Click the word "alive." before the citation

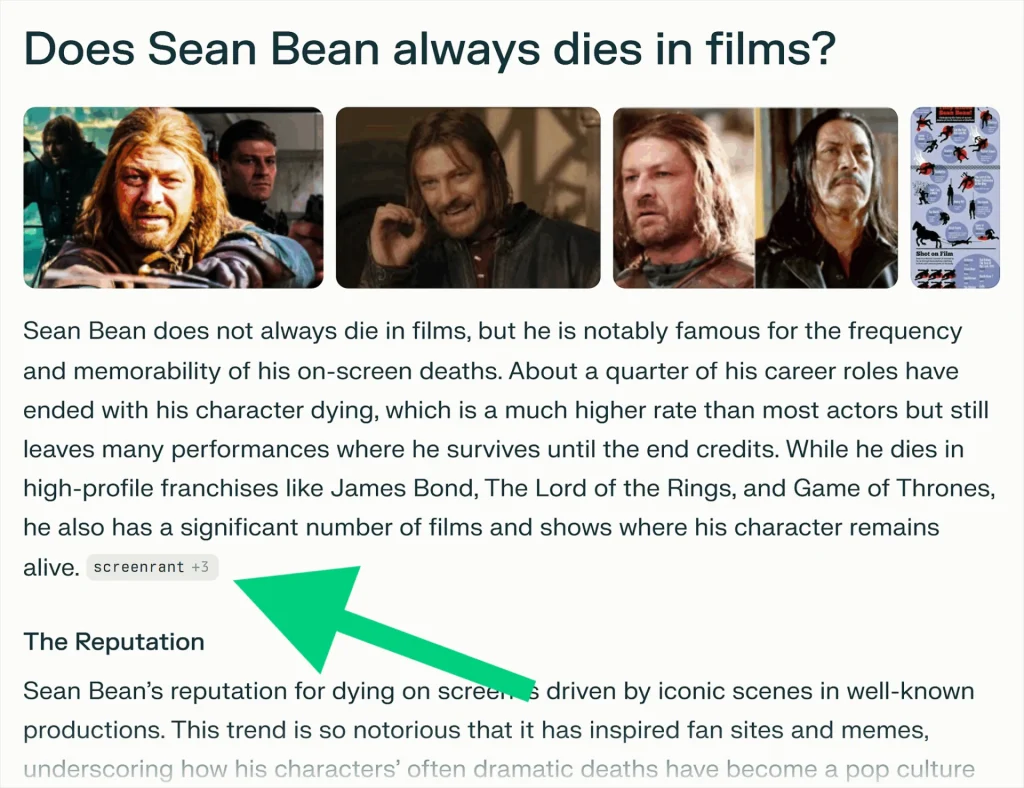pyautogui.click(x=51, y=568)
